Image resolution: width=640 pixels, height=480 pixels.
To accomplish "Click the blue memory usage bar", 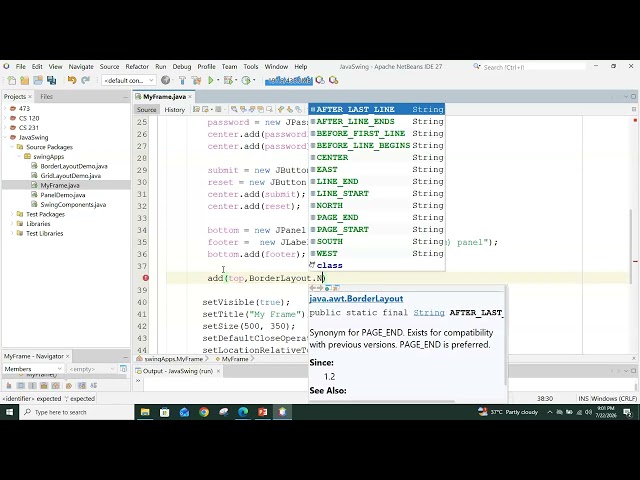I will pyautogui.click(x=289, y=80).
